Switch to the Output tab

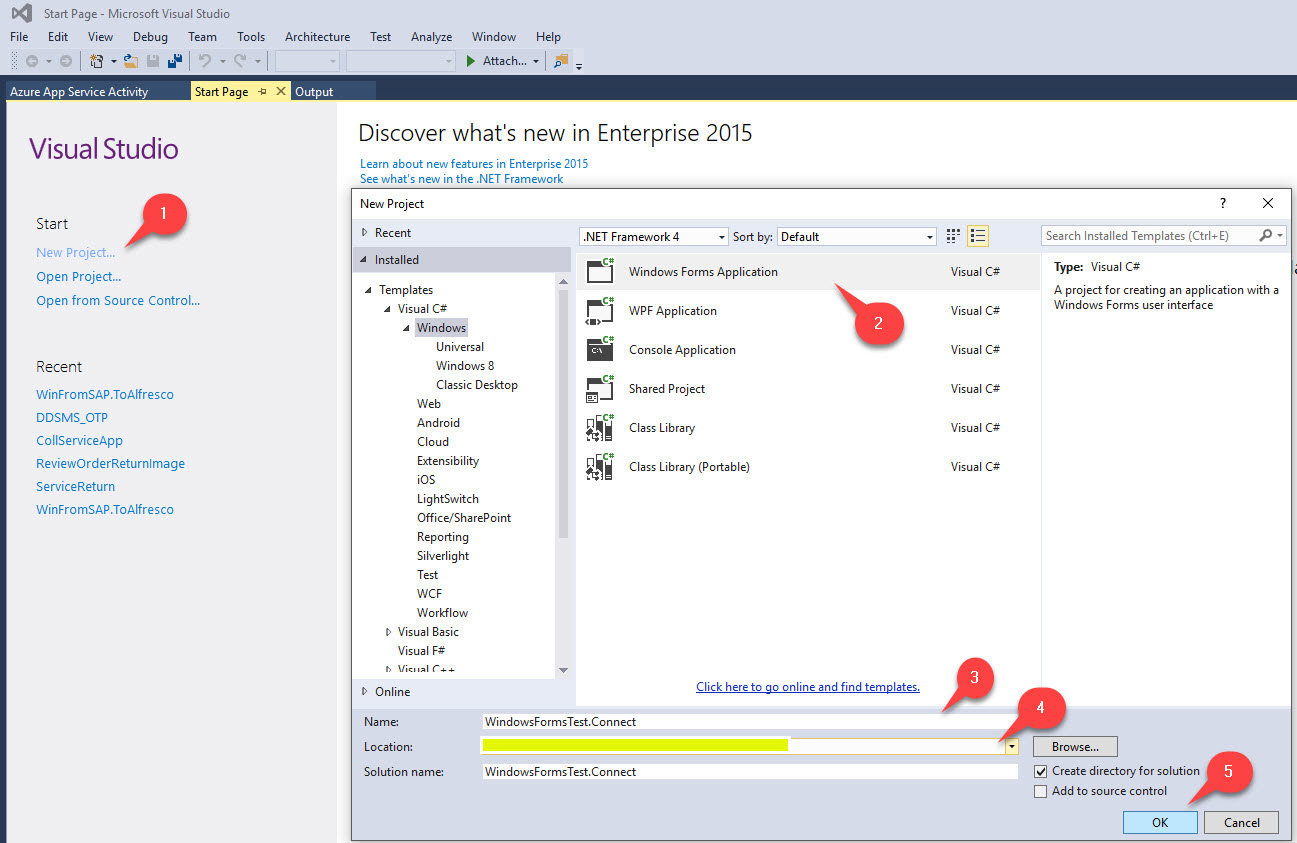[314, 90]
